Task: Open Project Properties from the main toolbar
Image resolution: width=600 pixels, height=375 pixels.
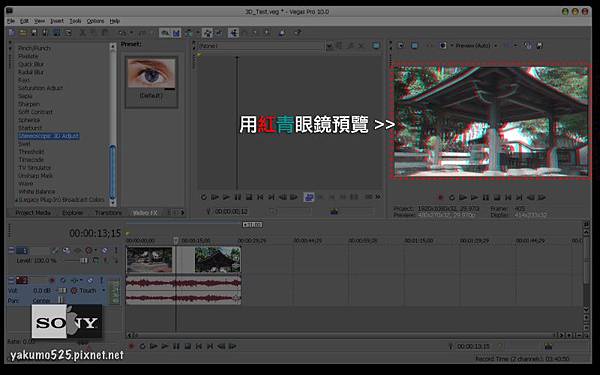Action: click(67, 33)
